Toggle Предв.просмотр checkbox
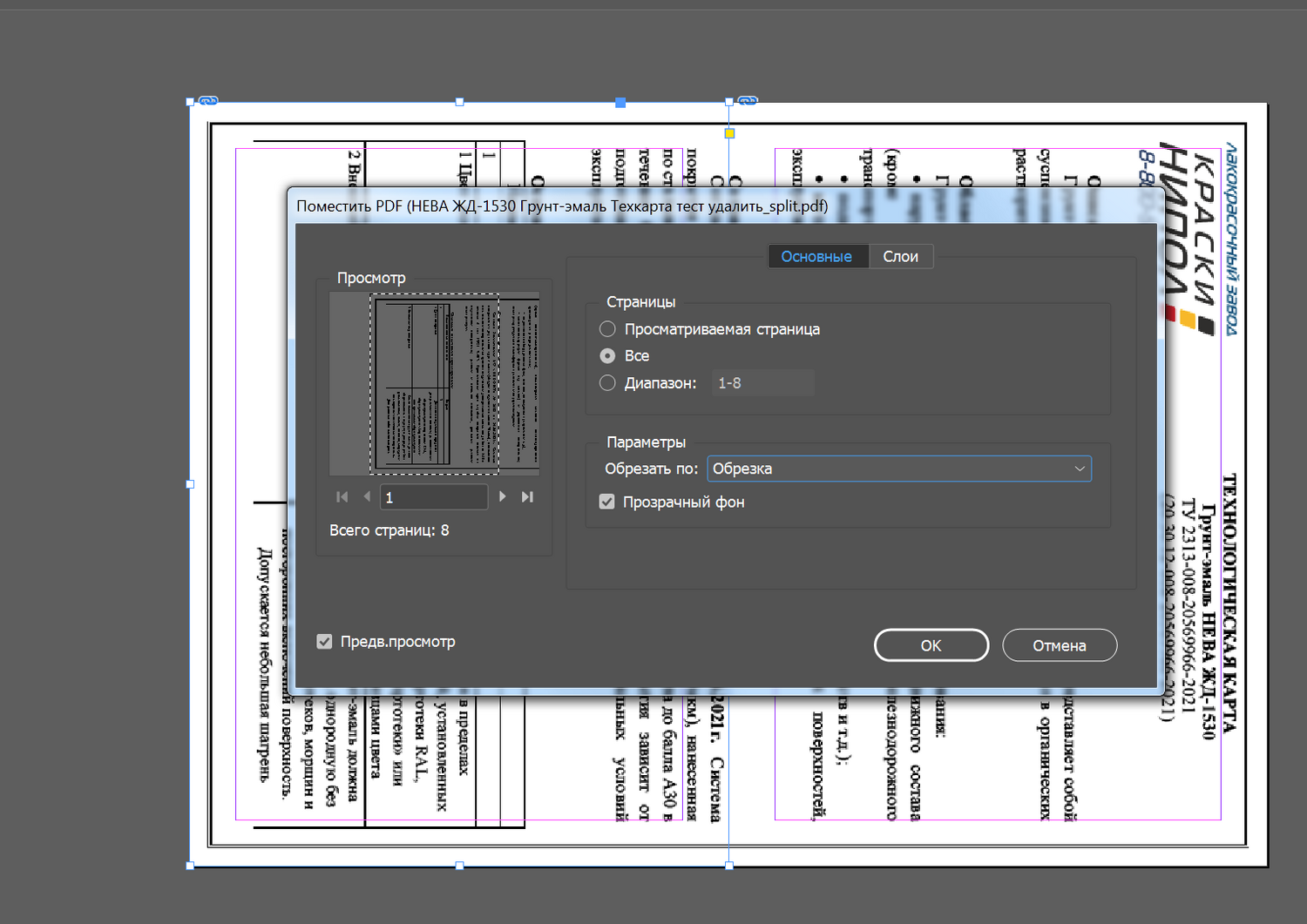This screenshot has height=924, width=1307. [x=324, y=641]
